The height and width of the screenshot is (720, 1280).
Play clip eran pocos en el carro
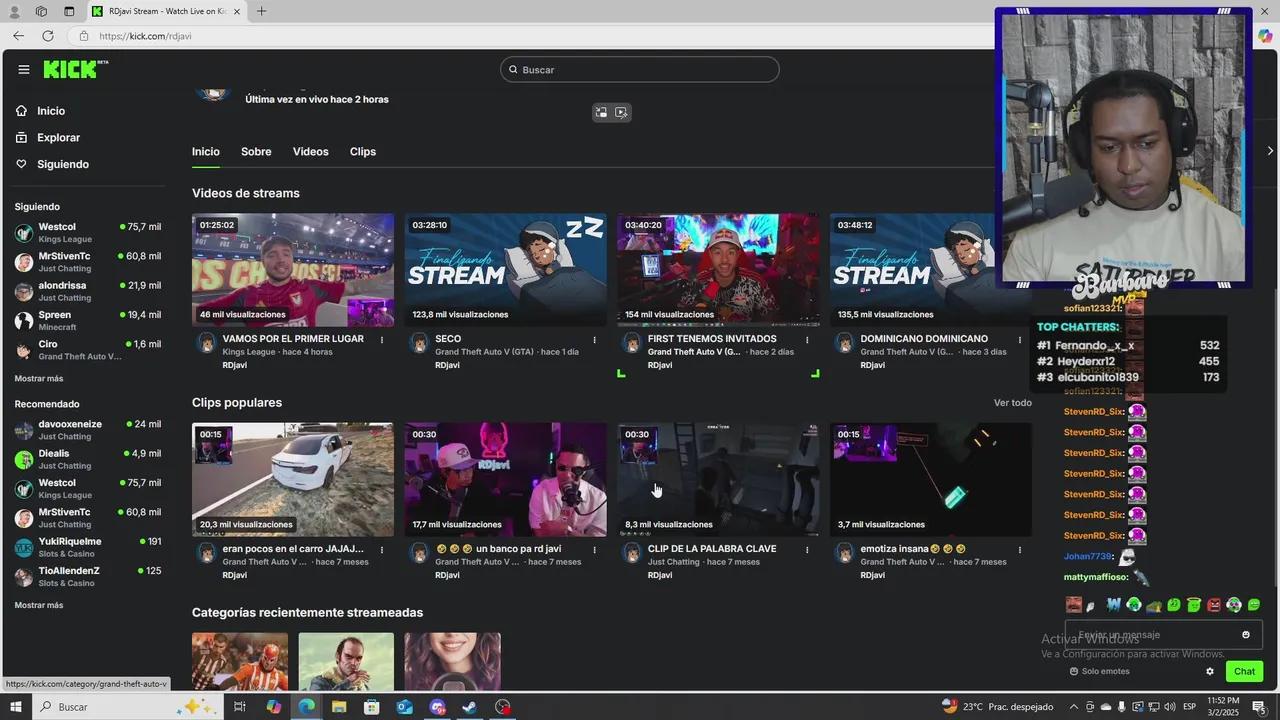click(x=293, y=479)
